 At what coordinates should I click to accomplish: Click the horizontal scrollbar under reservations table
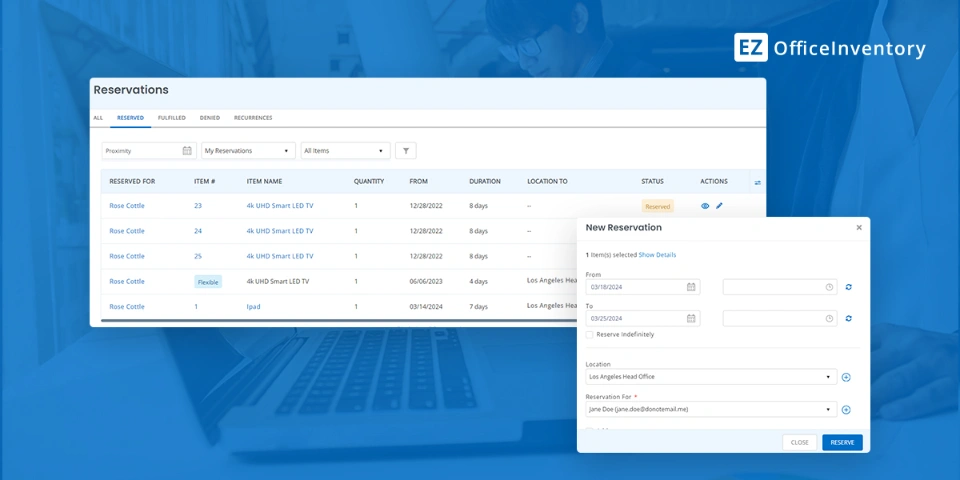click(x=340, y=321)
